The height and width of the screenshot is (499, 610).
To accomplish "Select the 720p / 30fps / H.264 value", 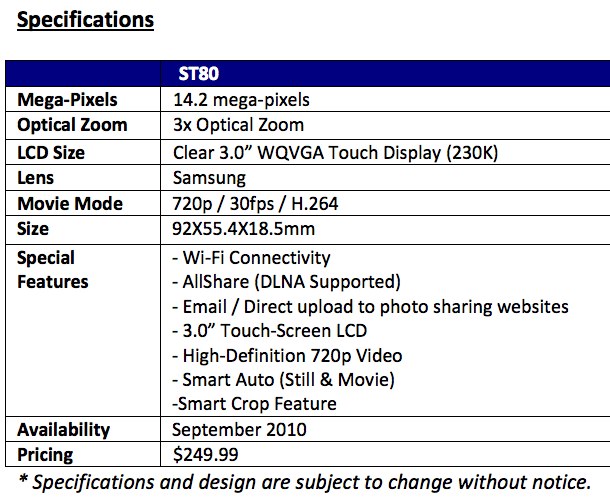I will pyautogui.click(x=253, y=204).
